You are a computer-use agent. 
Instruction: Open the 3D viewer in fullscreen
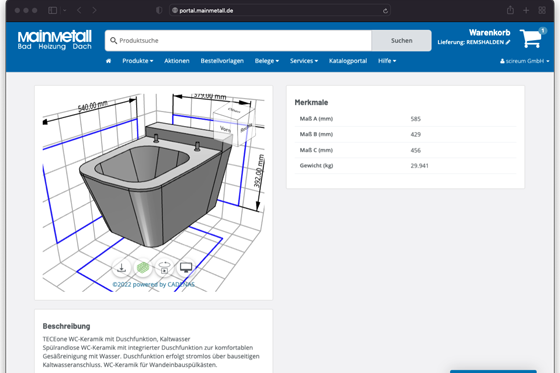point(186,268)
